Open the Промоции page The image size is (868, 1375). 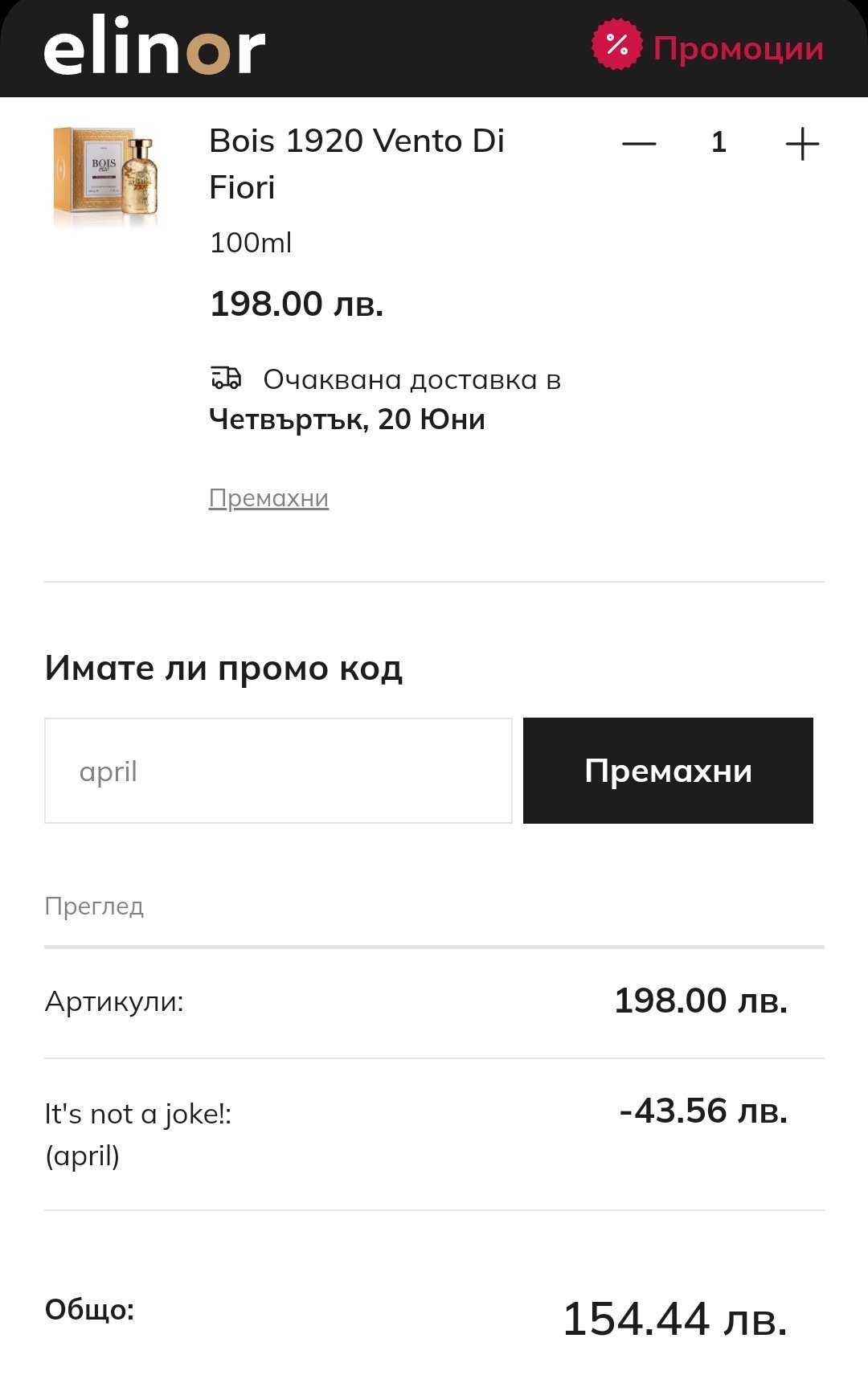tap(738, 48)
